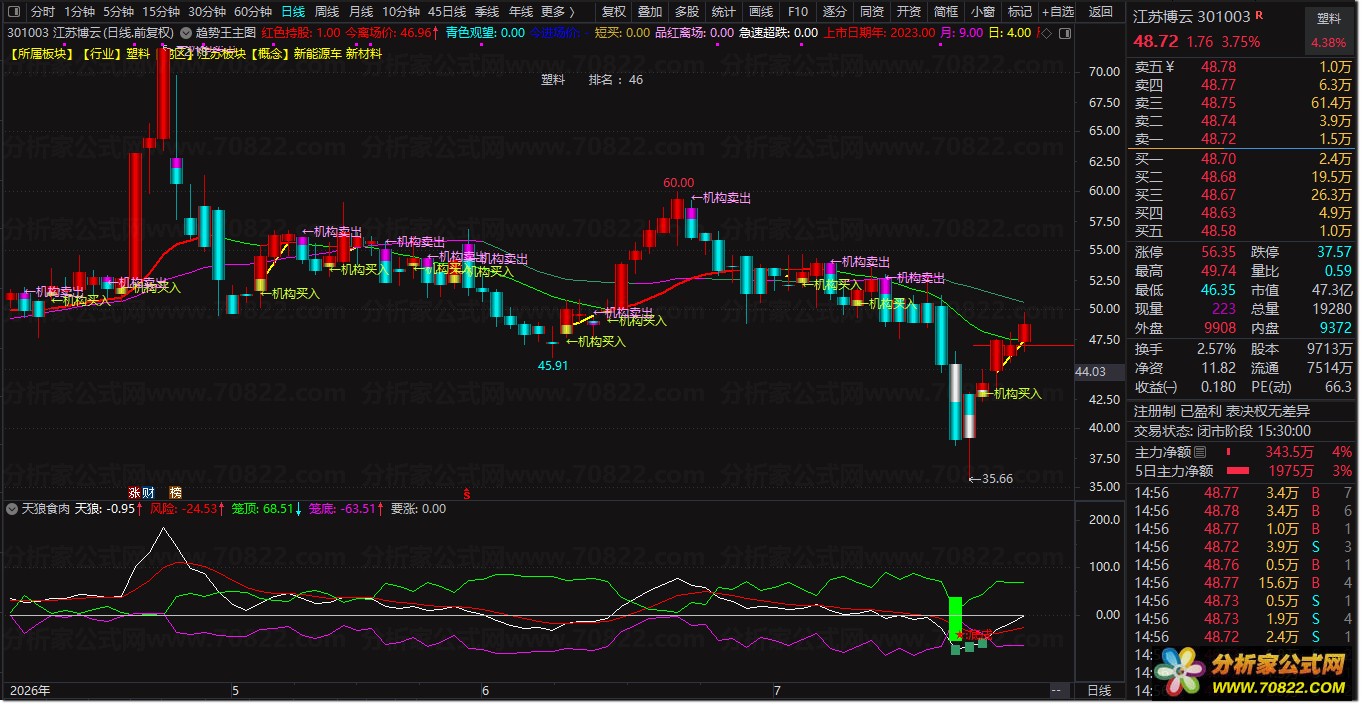The height and width of the screenshot is (704, 1362).
Task: Click the 多股 multi-stock button
Action: point(687,12)
